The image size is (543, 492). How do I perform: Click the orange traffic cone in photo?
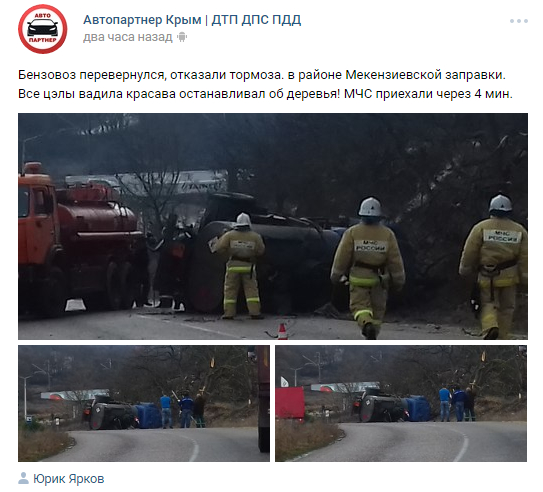pyautogui.click(x=283, y=331)
